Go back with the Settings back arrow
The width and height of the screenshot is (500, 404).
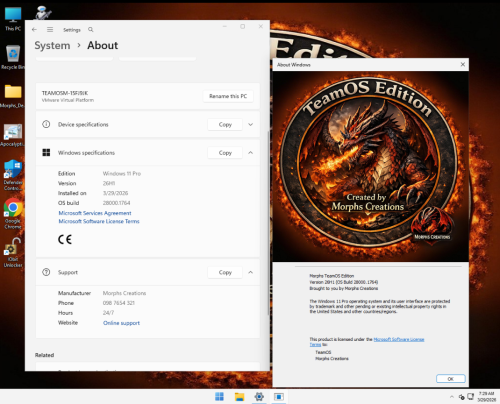[x=34, y=30]
